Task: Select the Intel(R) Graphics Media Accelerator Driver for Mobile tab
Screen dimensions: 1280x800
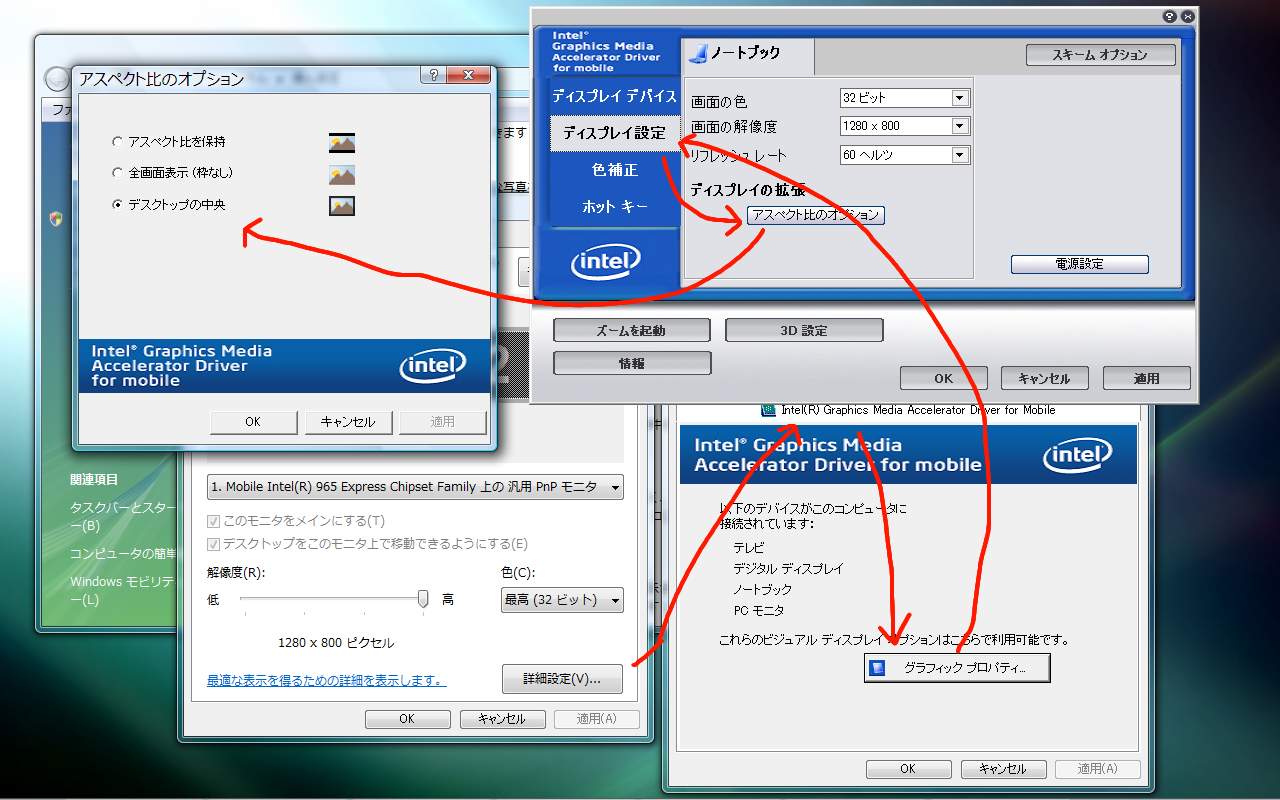Action: click(x=908, y=410)
